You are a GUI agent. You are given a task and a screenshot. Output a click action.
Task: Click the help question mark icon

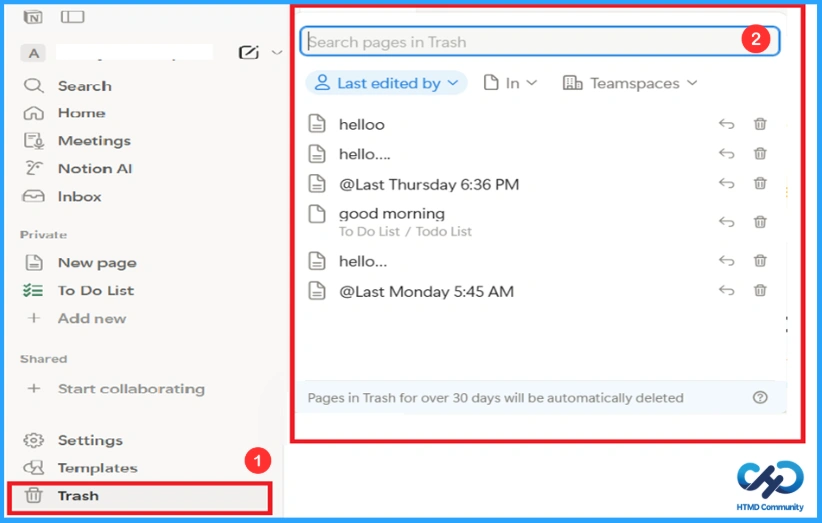point(760,398)
